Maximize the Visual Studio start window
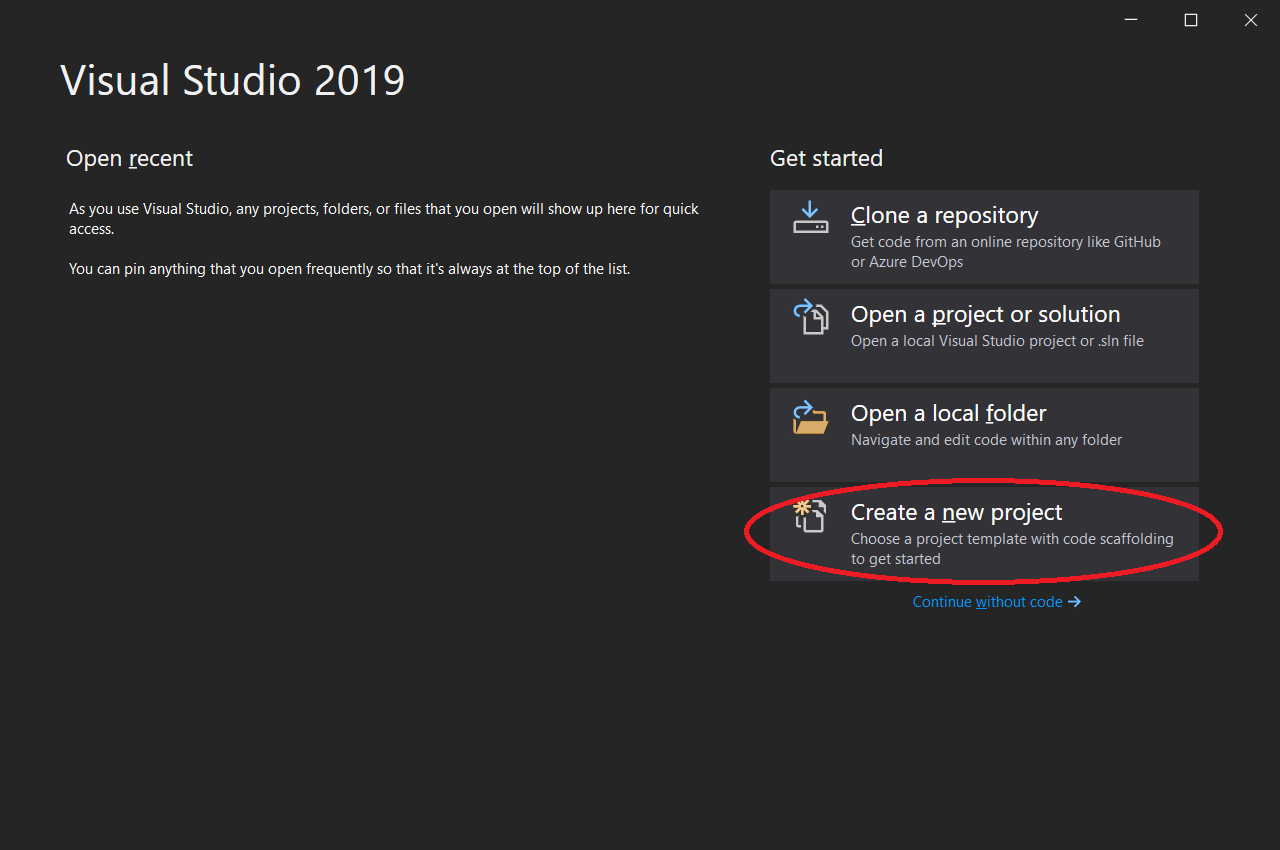Viewport: 1280px width, 850px height. tap(1190, 19)
